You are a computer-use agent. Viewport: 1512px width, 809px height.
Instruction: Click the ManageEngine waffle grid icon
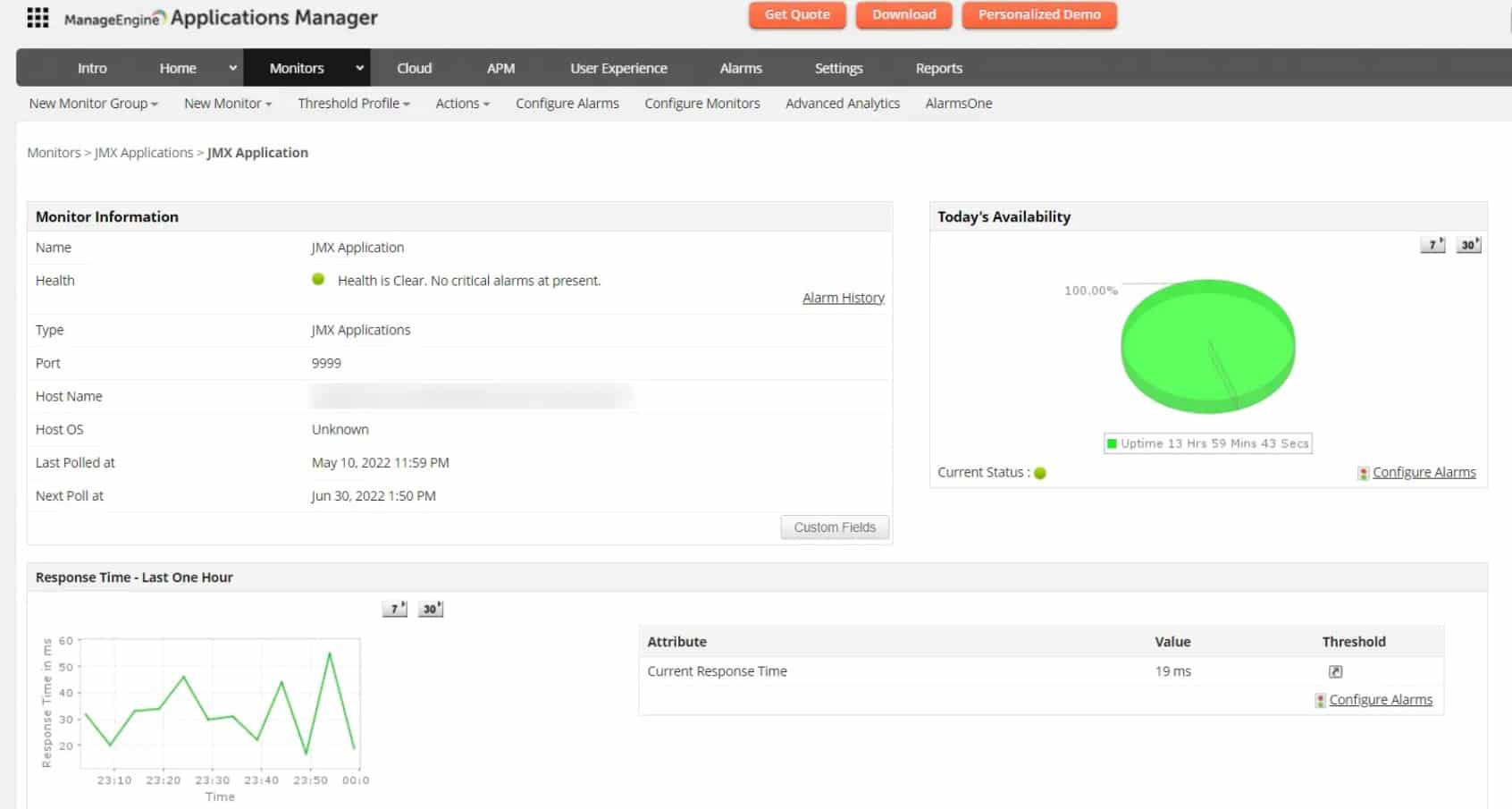click(x=37, y=16)
